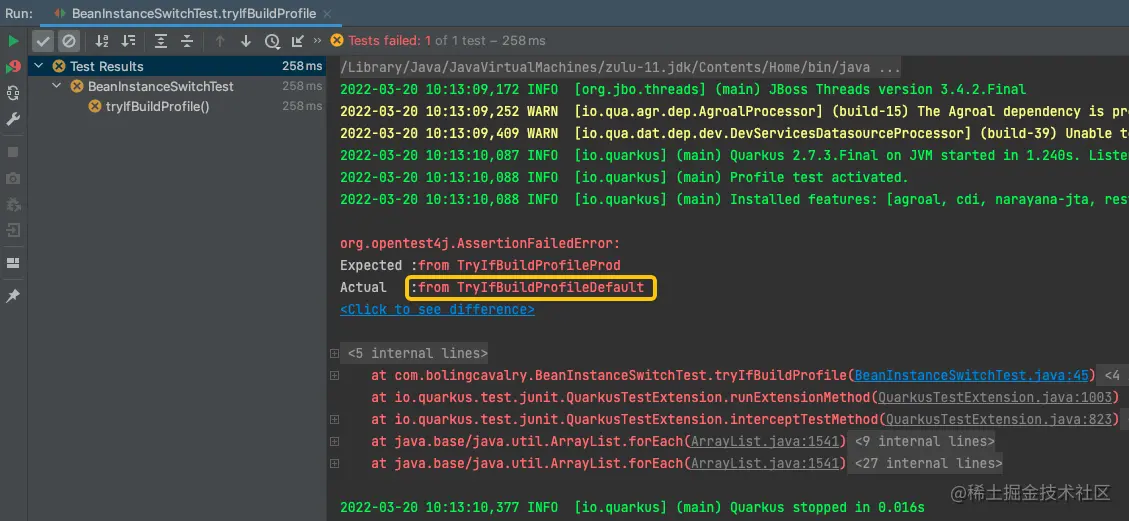1129x521 pixels.
Task: Click Expected from TryIfBuildProfileProd line
Action: coord(480,266)
